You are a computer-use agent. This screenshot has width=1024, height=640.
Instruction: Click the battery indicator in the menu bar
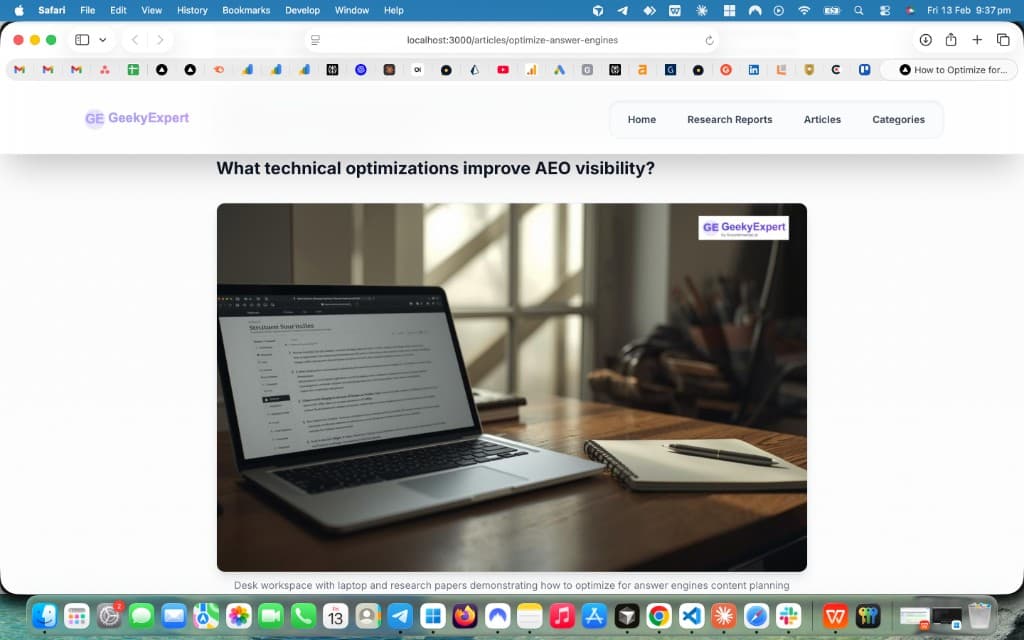point(832,10)
